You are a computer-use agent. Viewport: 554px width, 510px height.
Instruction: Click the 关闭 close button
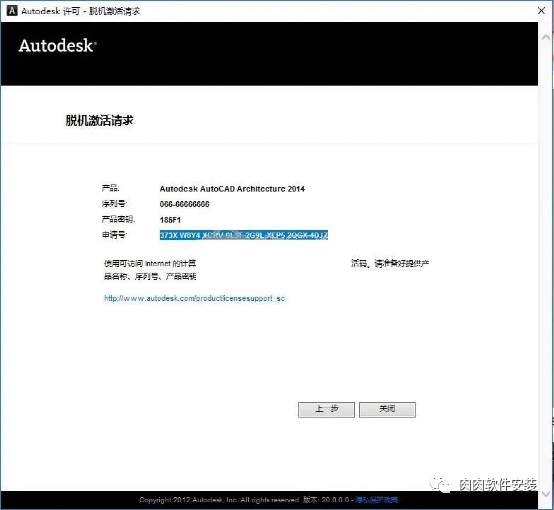click(387, 409)
